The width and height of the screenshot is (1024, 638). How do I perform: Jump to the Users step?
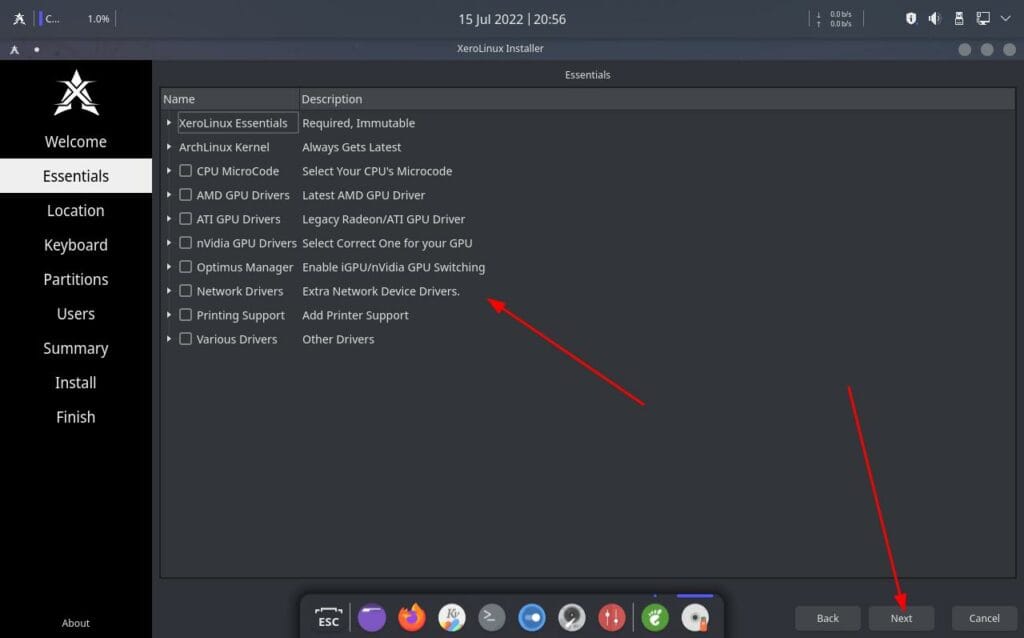[76, 314]
